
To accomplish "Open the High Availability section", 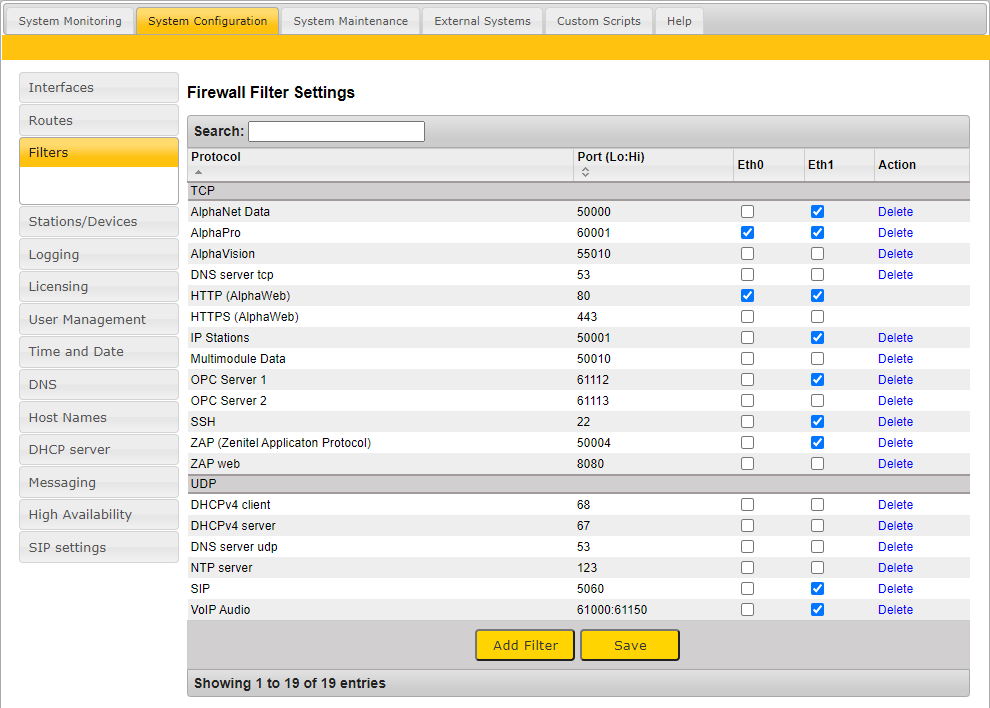I will click(x=98, y=515).
